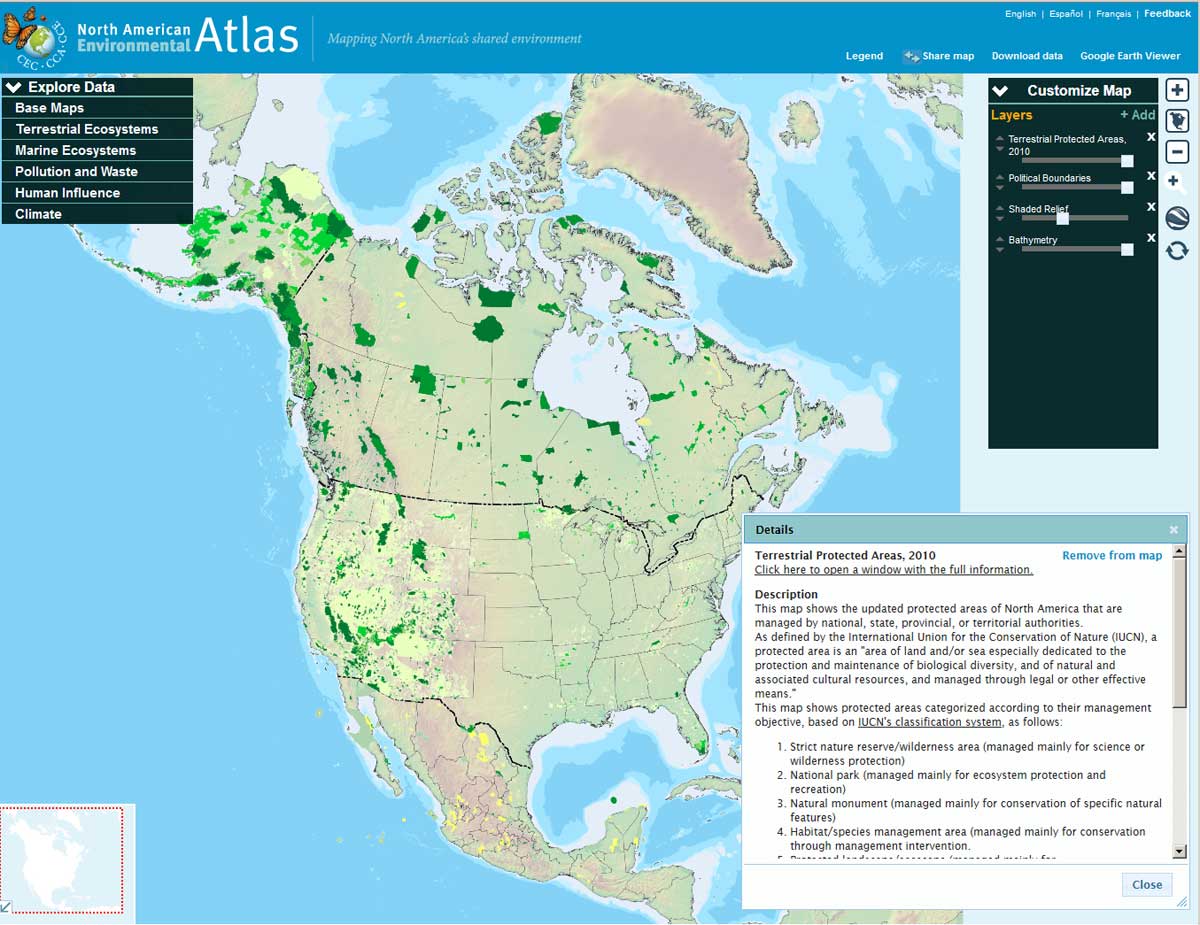Open the Base Maps category
1200x925 pixels.
point(97,108)
